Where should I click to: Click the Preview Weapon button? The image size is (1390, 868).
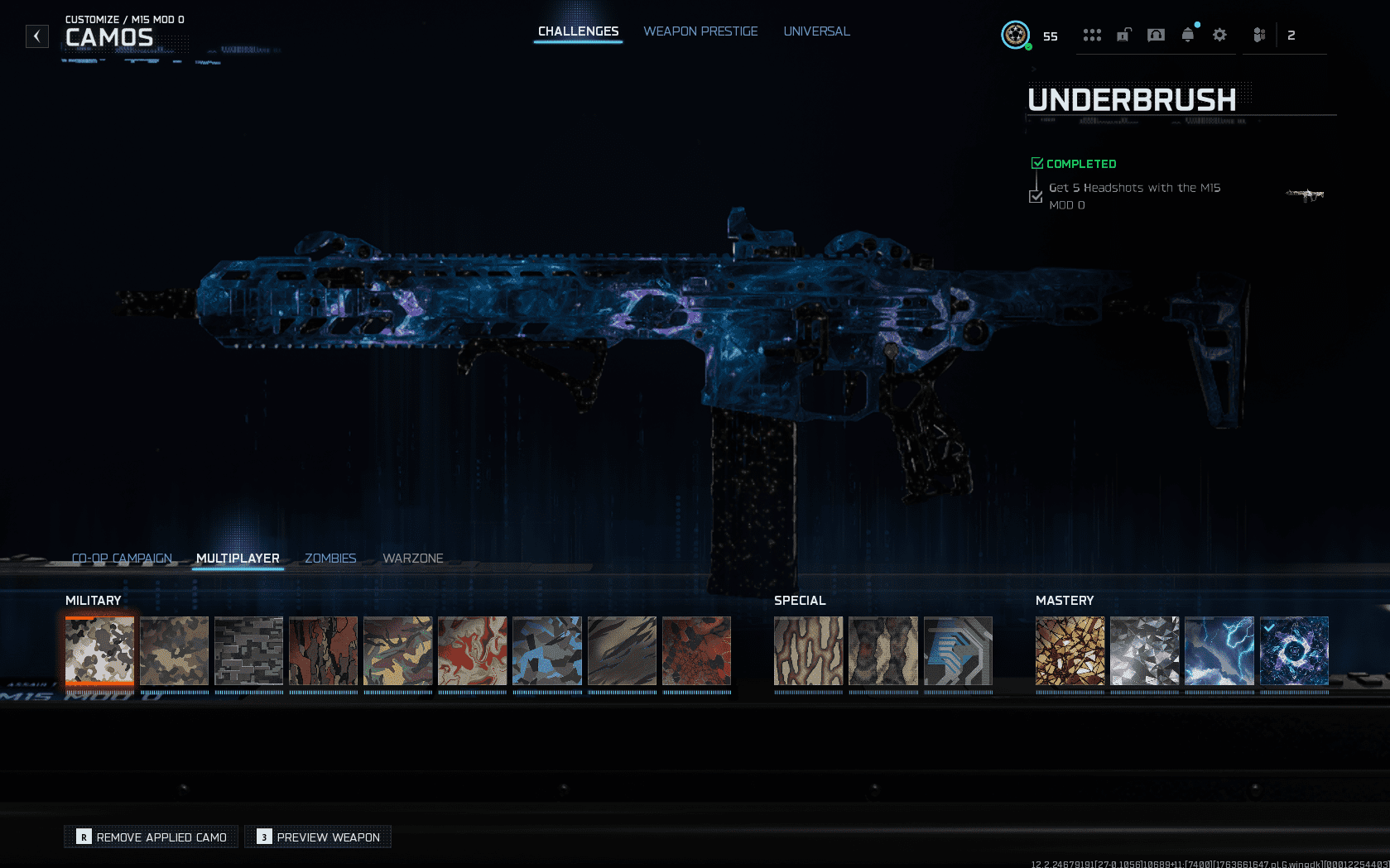pos(318,837)
